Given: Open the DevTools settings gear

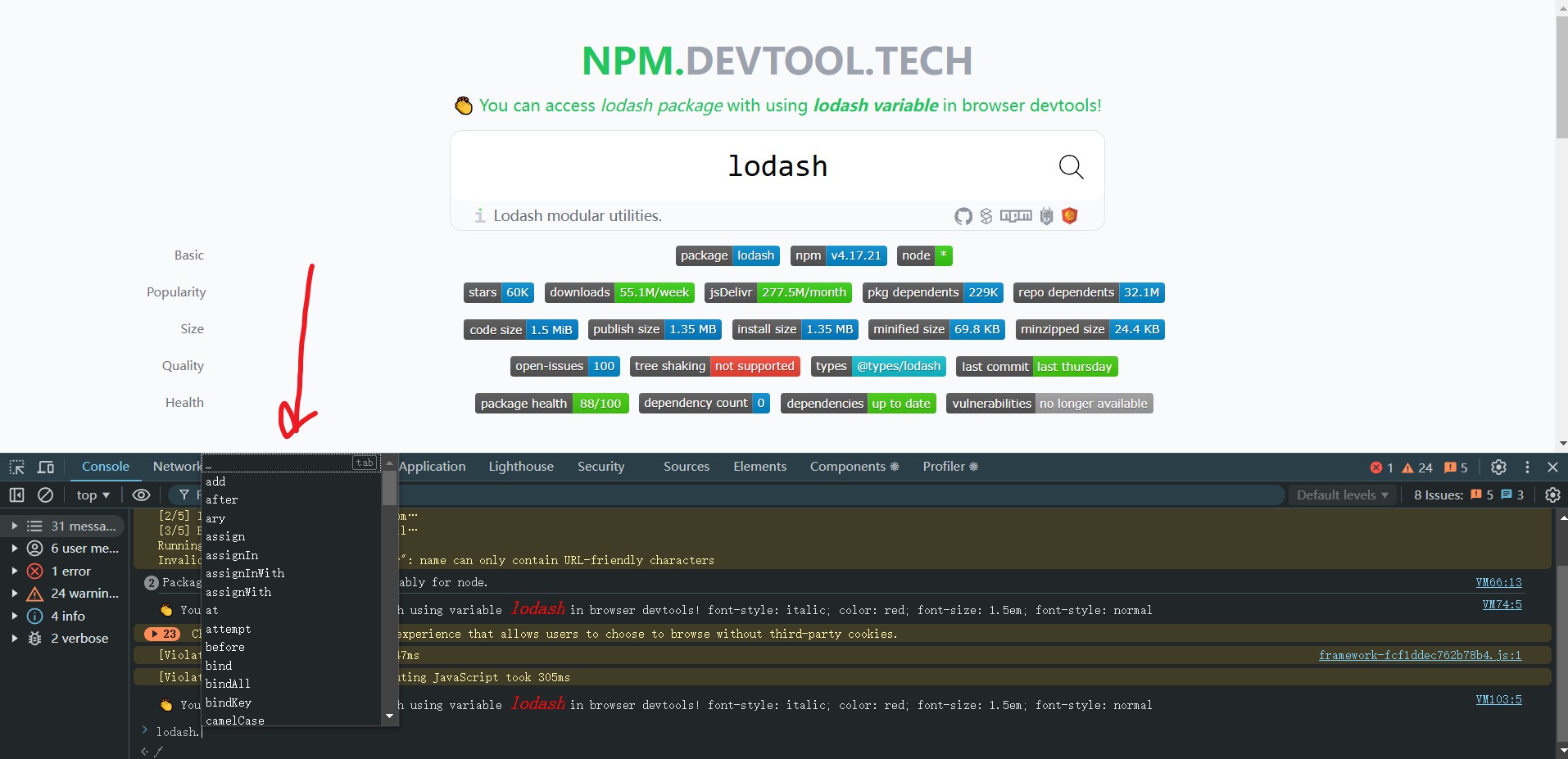Looking at the screenshot, I should click(1498, 467).
